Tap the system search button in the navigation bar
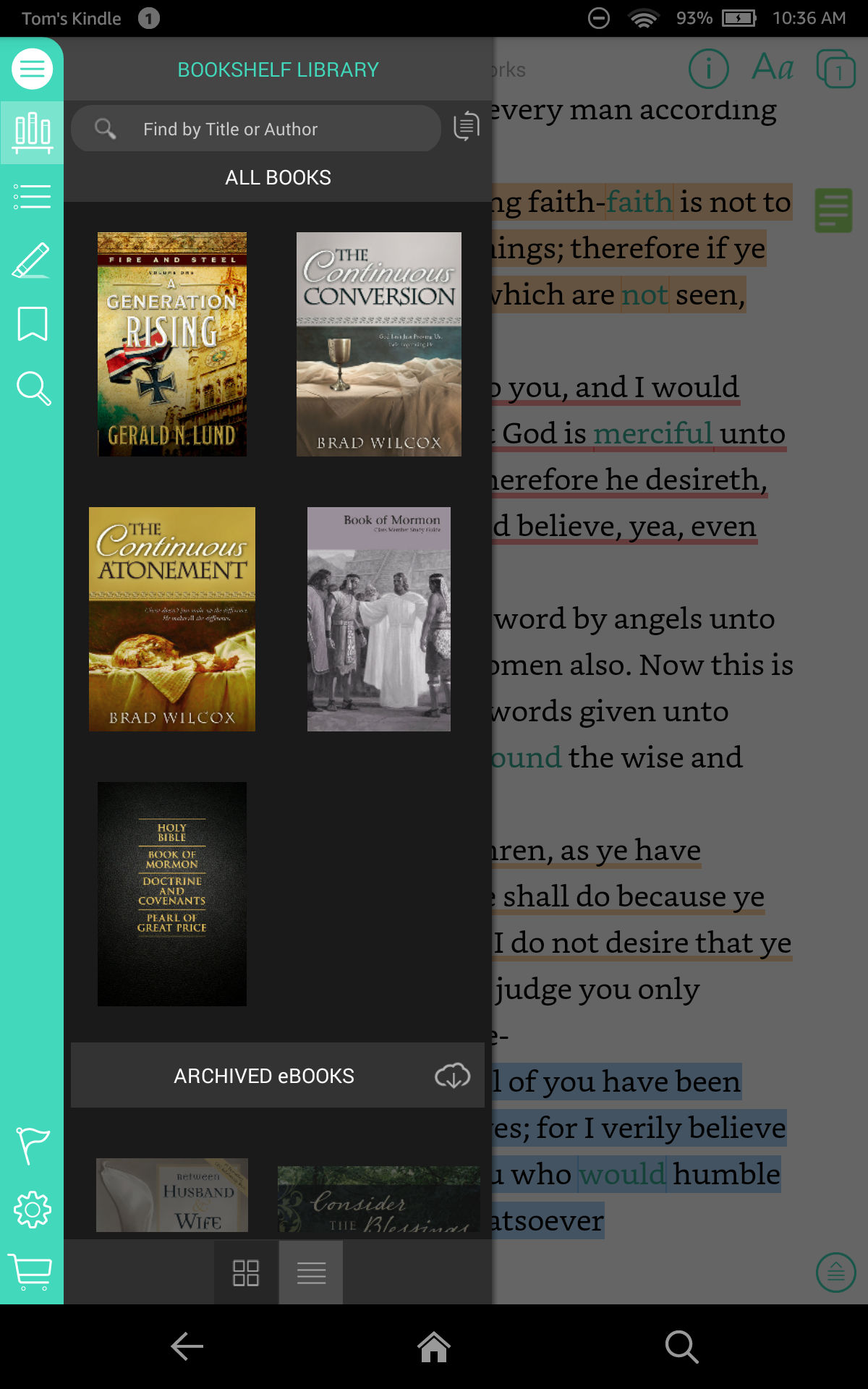The width and height of the screenshot is (868, 1389). pyautogui.click(x=681, y=1346)
